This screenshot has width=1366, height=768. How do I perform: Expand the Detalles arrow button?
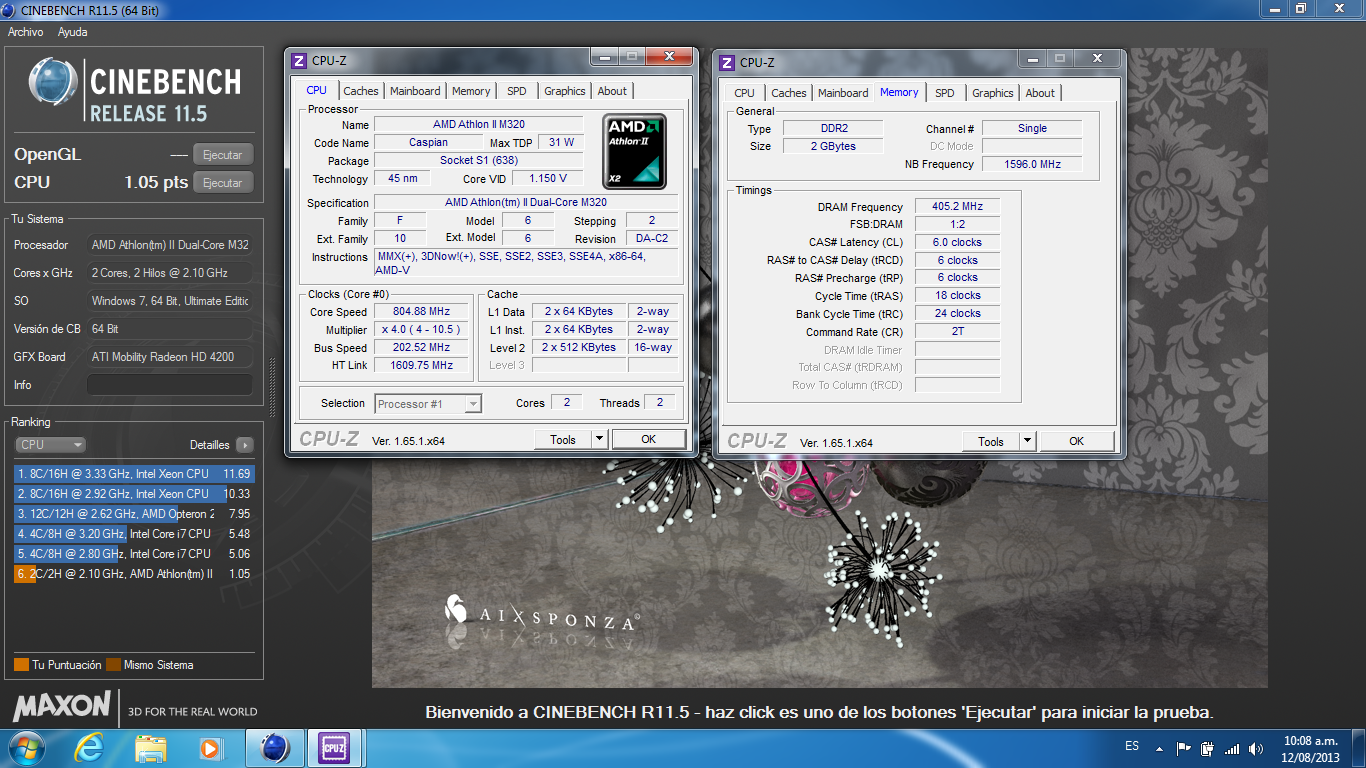coord(244,445)
